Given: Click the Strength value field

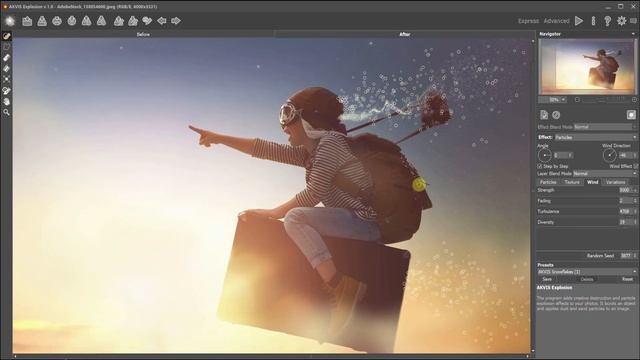Looking at the screenshot, I should 624,190.
